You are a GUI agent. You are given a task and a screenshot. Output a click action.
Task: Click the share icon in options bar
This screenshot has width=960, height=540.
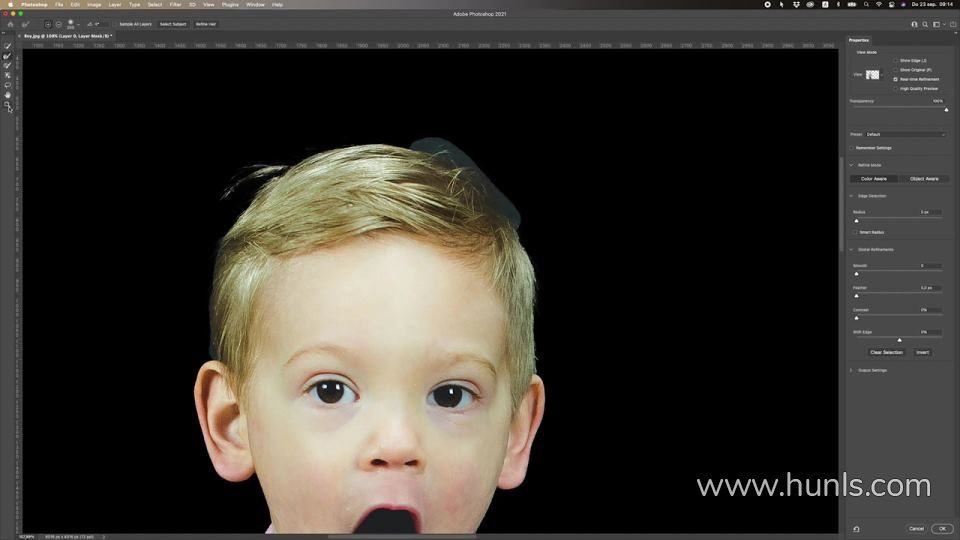point(953,24)
